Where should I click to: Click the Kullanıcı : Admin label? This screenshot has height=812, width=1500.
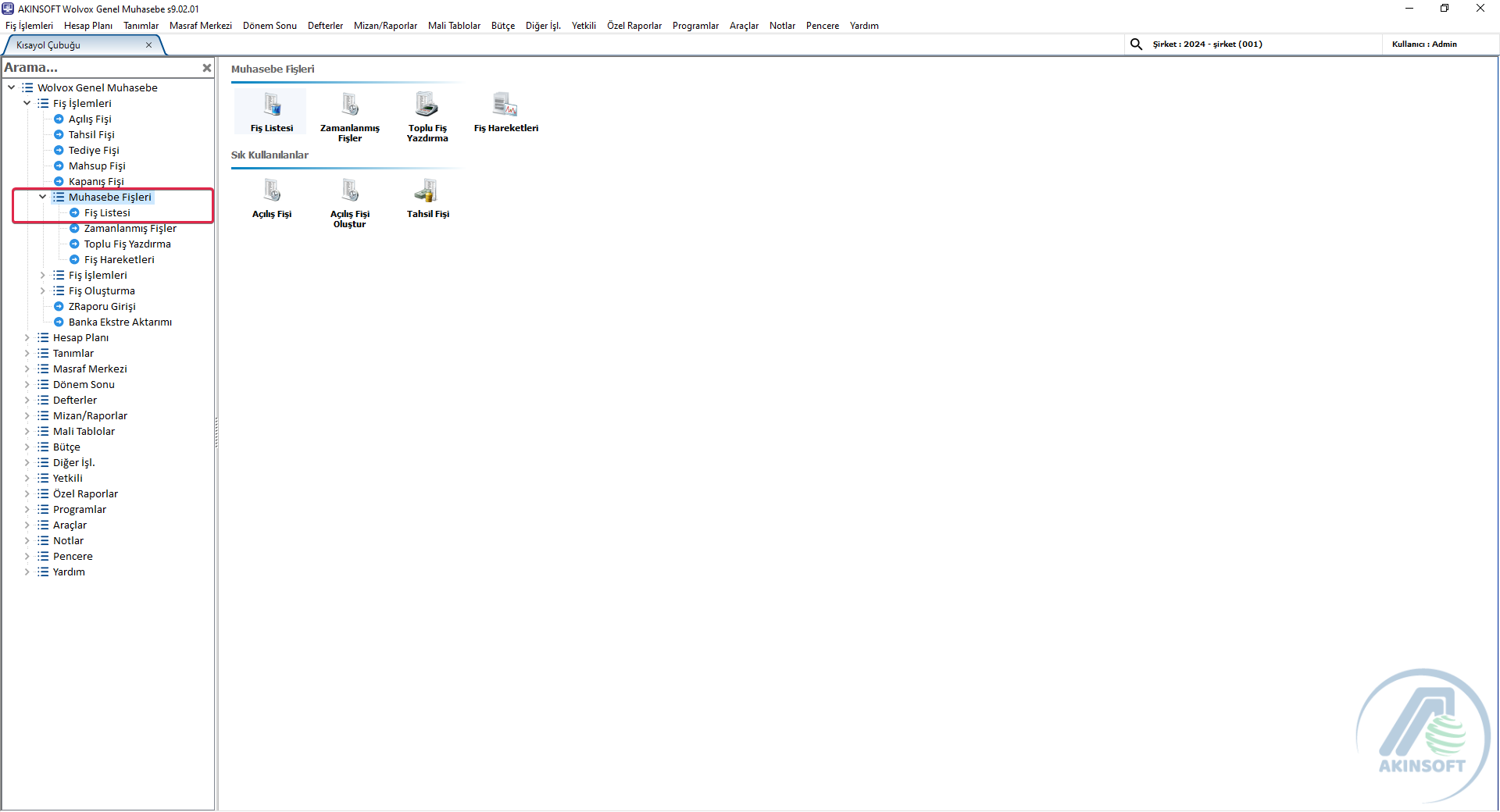tap(1424, 45)
